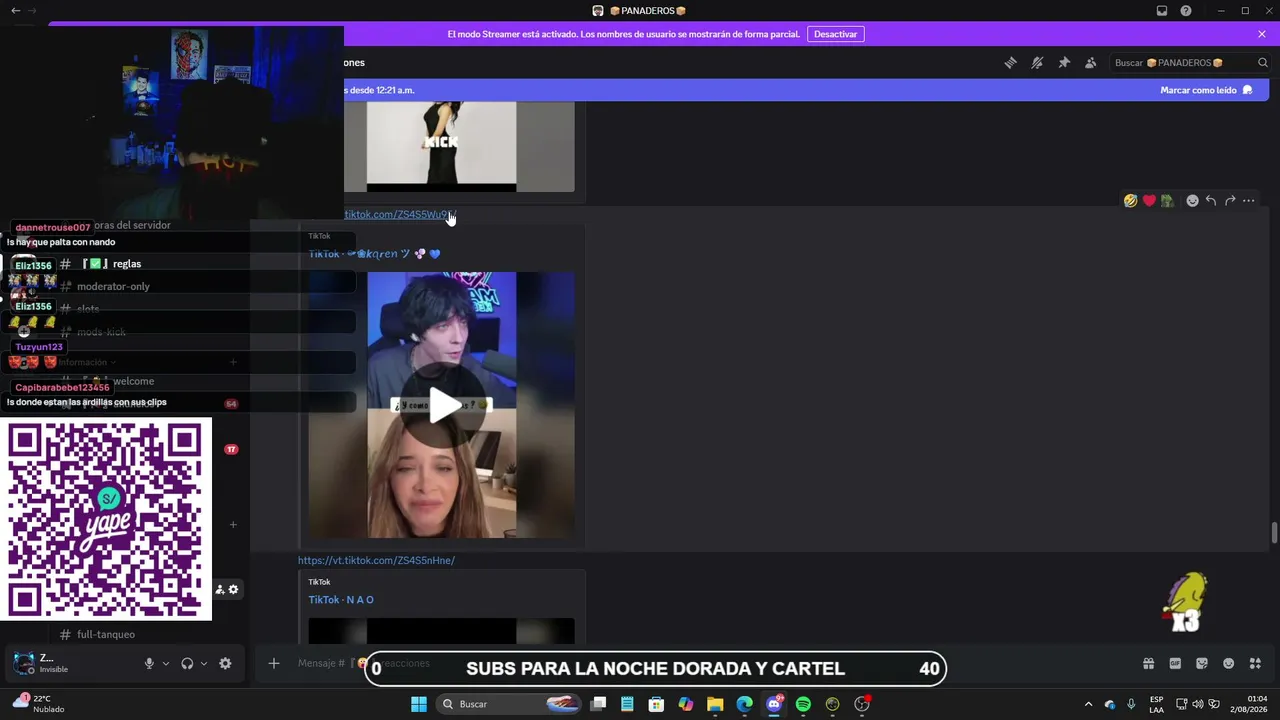The image size is (1280, 720).
Task: Select the full-tanqueo channel
Action: click(x=106, y=635)
